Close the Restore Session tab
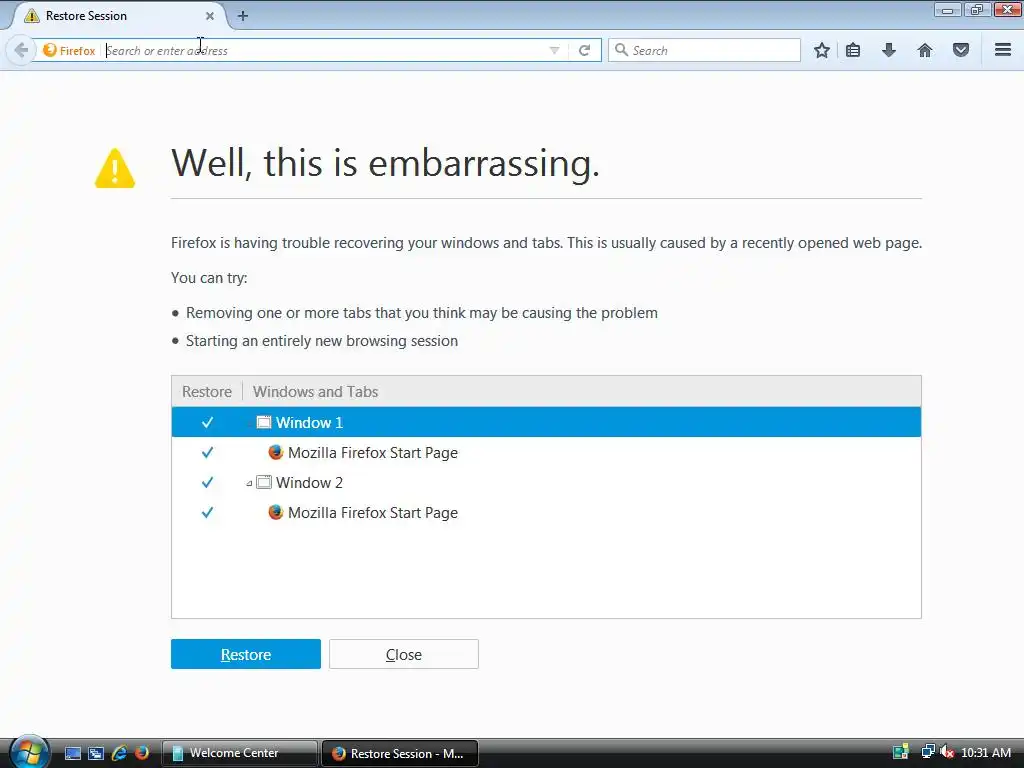The width and height of the screenshot is (1024, 768). (x=210, y=16)
